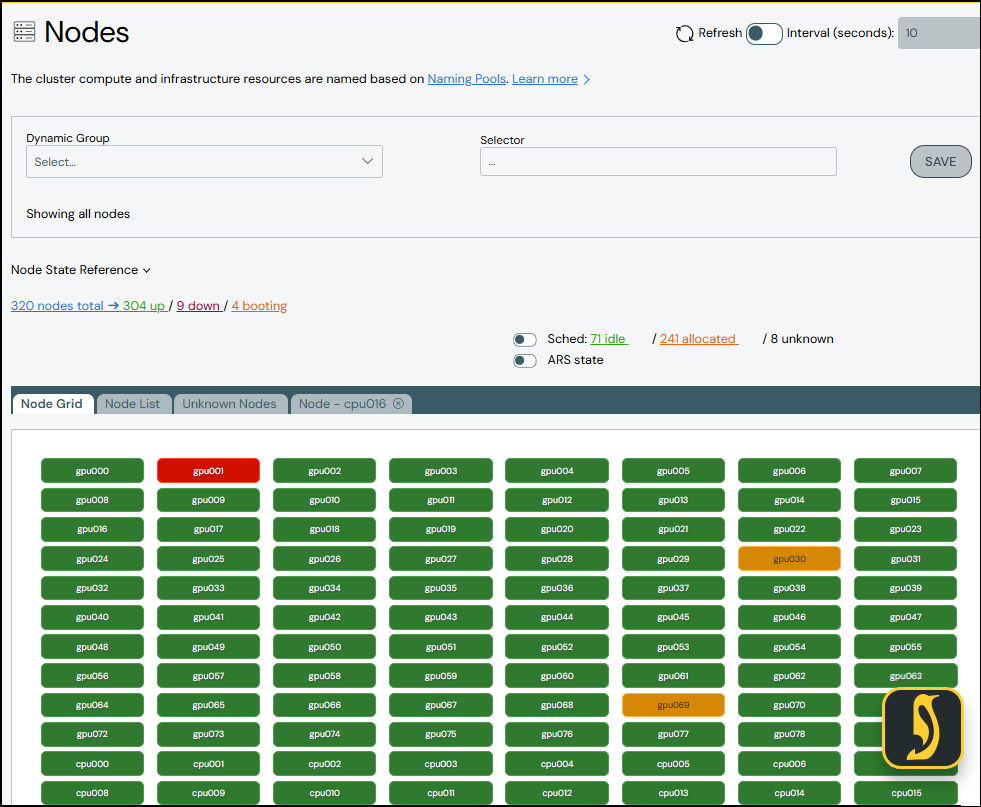Select node cpu015
Image resolution: width=981 pixels, height=807 pixels.
pos(905,793)
